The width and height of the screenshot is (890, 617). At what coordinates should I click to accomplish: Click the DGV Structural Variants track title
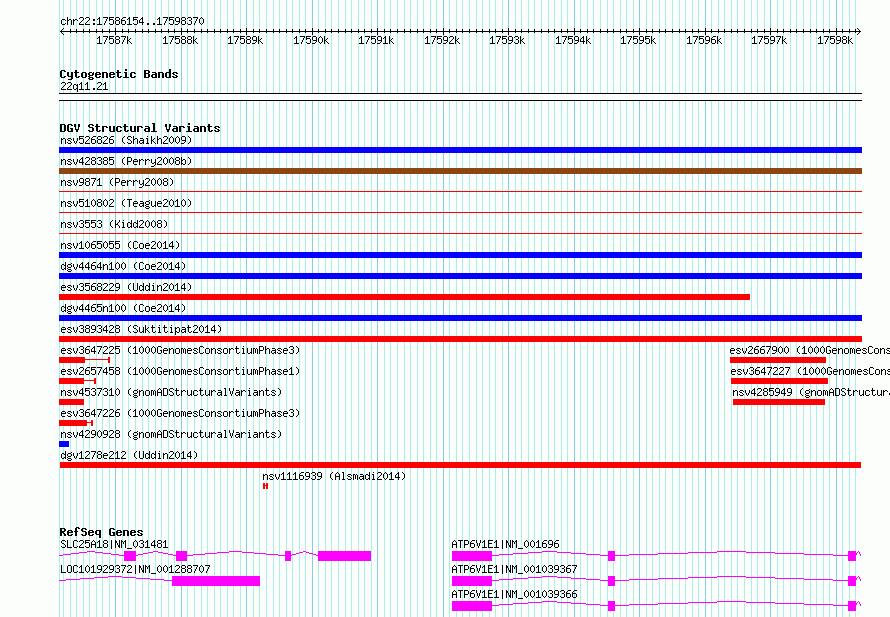(x=140, y=128)
